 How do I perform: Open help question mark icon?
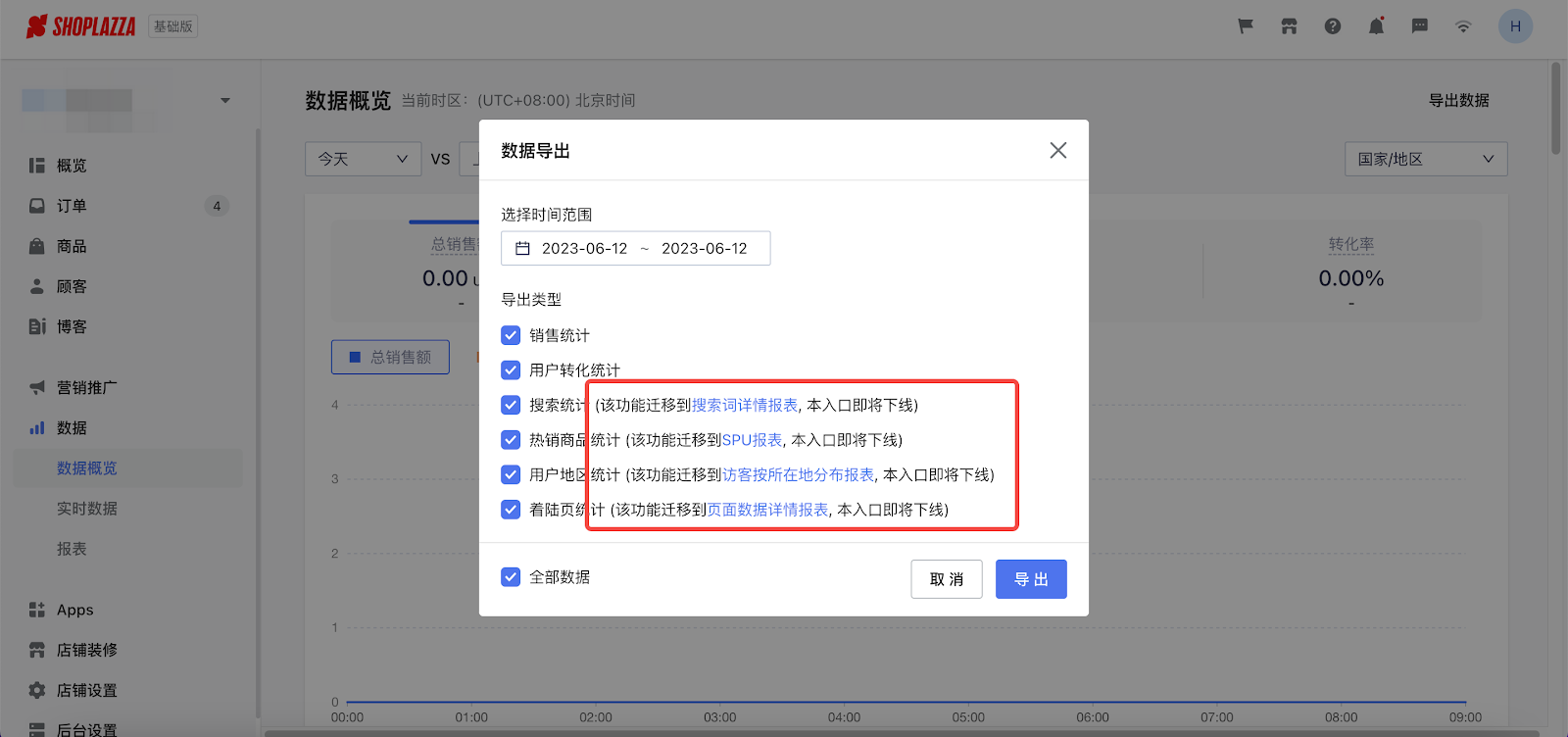[x=1332, y=26]
